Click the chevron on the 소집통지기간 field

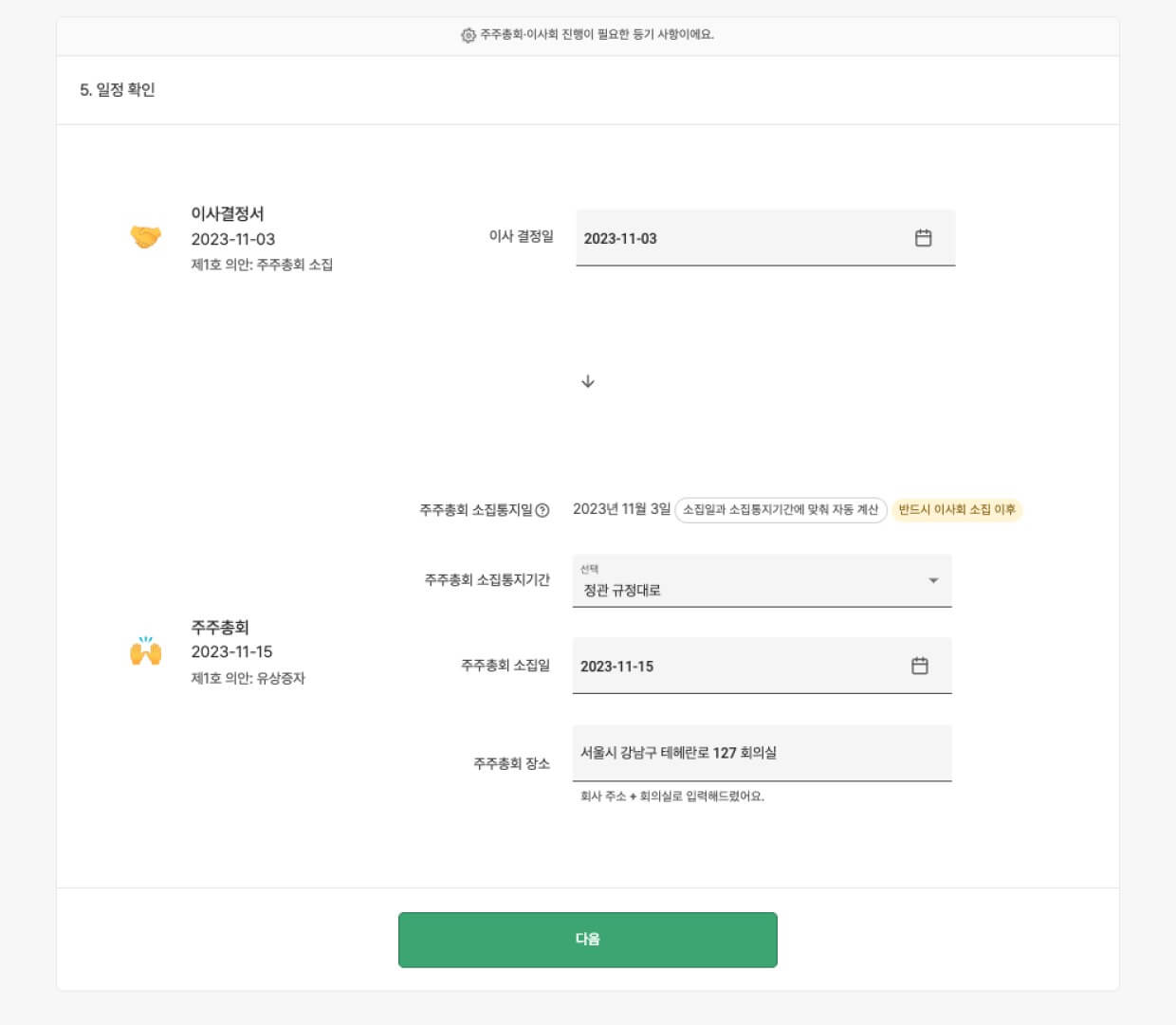933,580
